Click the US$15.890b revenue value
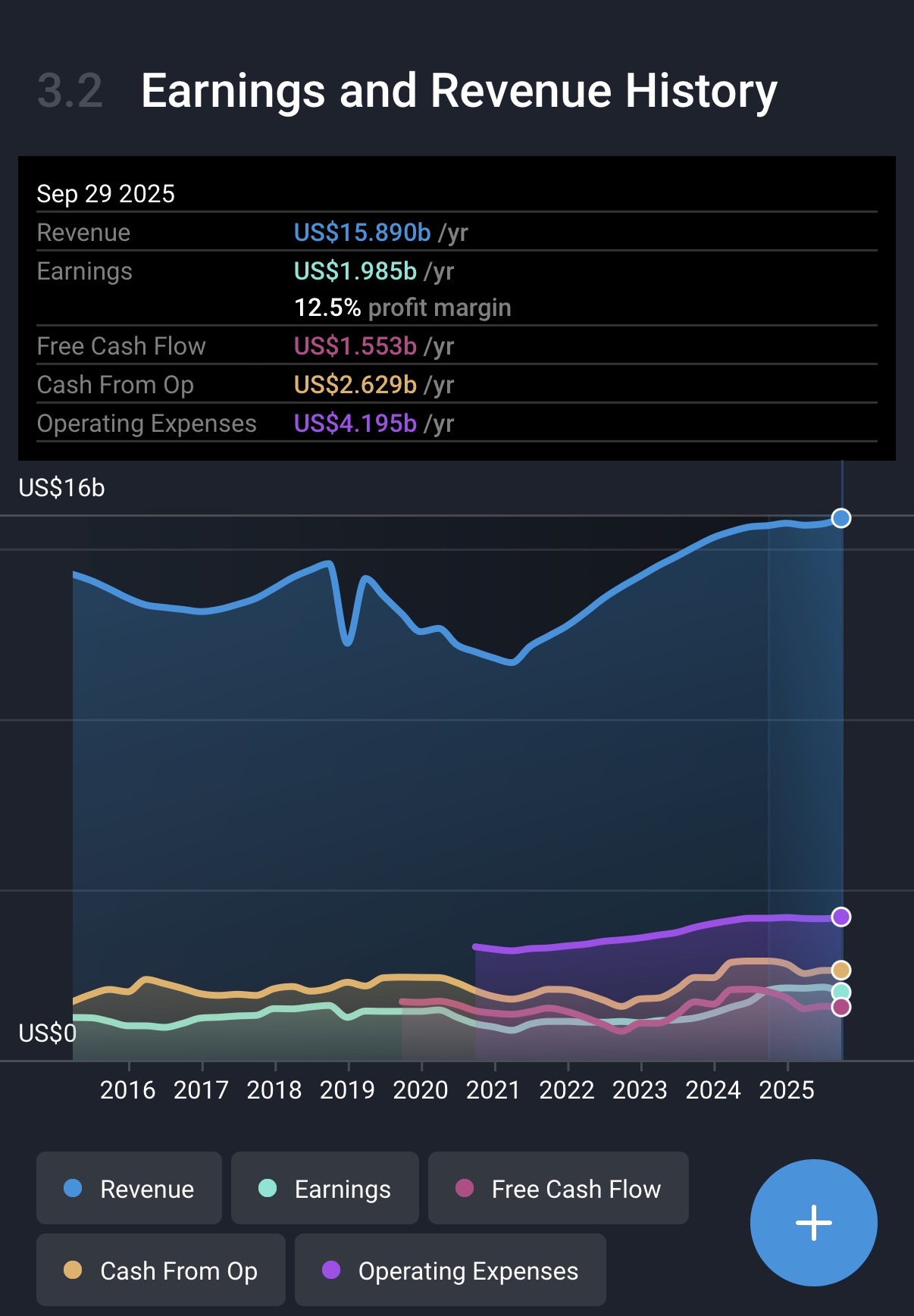 362,232
